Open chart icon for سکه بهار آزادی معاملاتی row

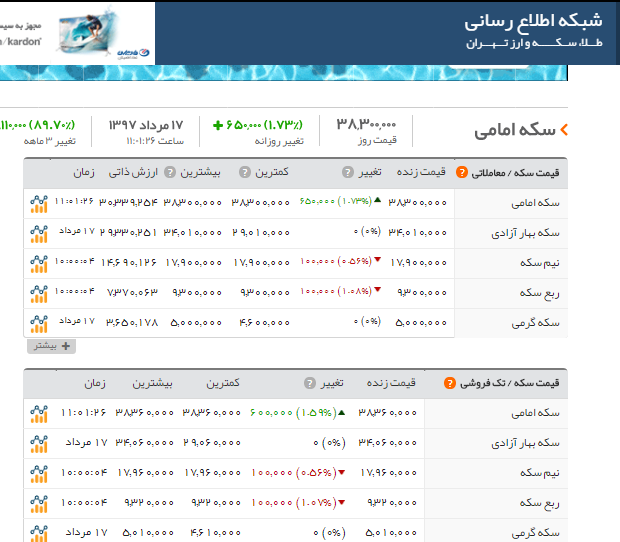click(x=39, y=234)
